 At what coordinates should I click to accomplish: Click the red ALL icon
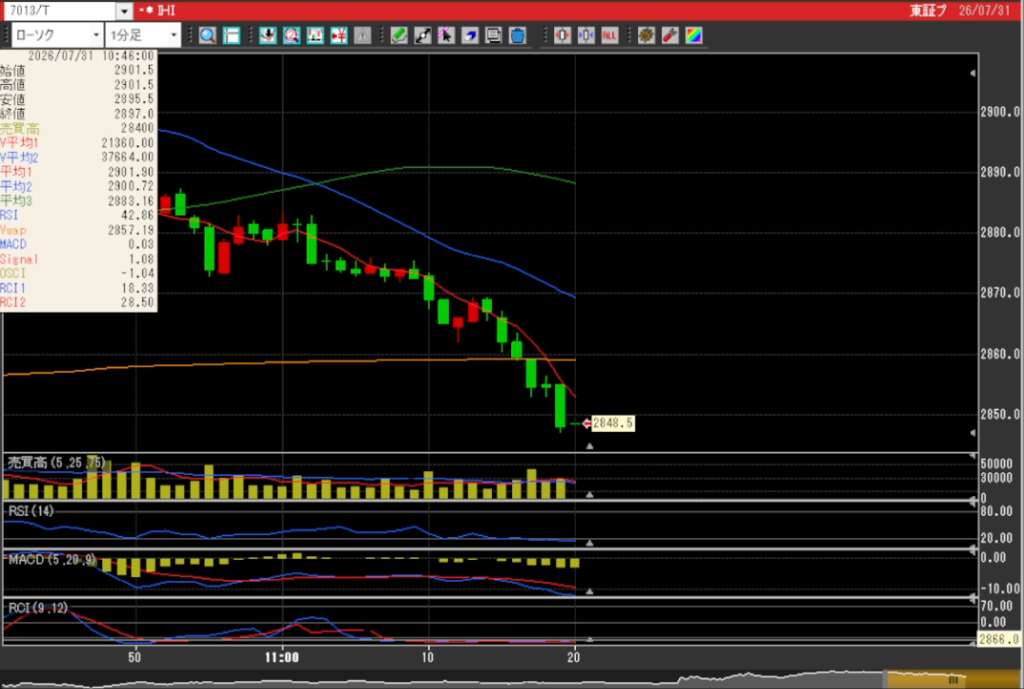609,35
